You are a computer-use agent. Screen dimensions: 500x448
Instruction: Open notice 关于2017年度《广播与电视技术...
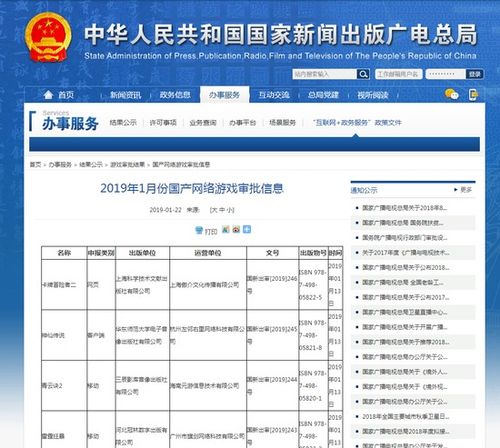[406, 253]
